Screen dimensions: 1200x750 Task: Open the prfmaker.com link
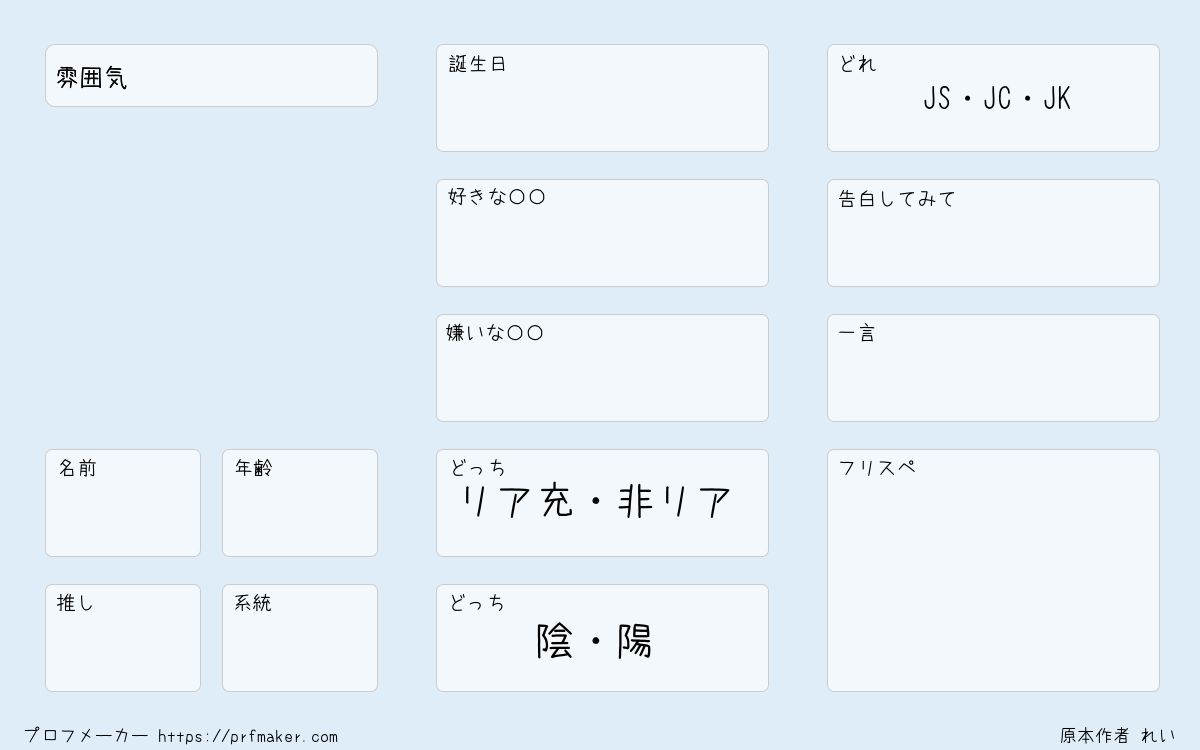point(248,737)
